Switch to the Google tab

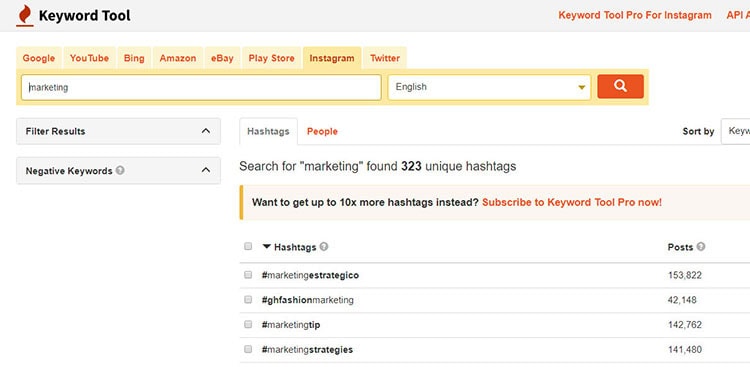point(39,58)
